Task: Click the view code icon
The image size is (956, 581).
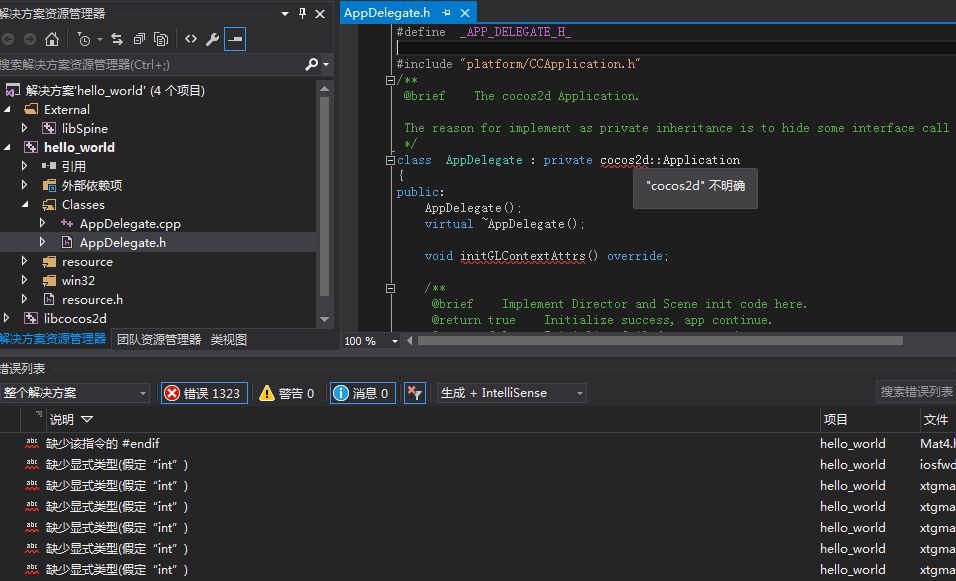Action: click(190, 39)
